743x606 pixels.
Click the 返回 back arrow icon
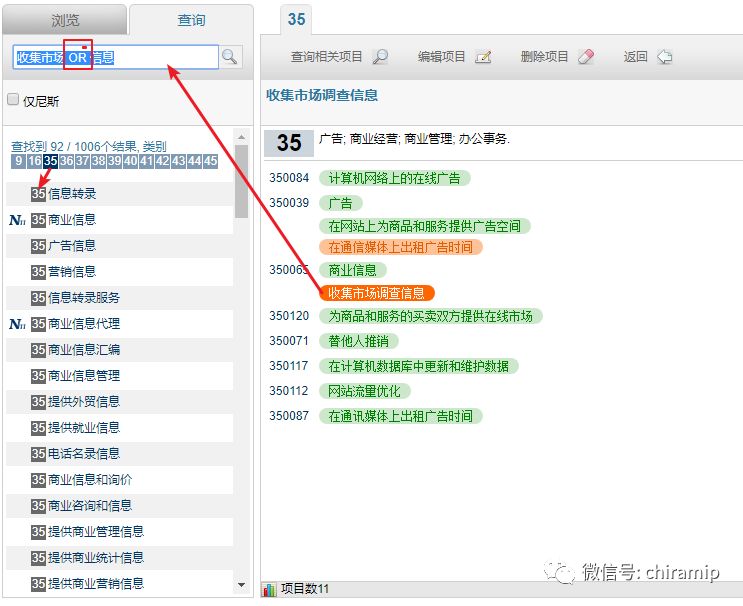click(664, 57)
